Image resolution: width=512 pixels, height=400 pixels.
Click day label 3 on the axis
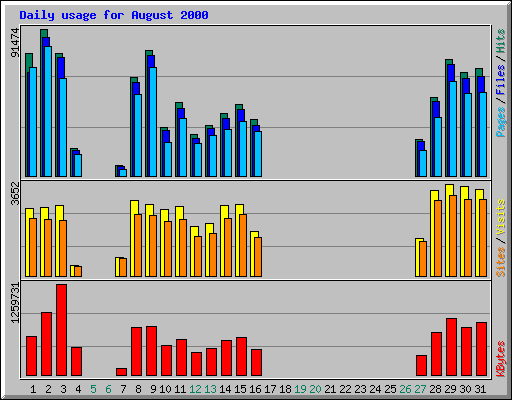(63, 389)
